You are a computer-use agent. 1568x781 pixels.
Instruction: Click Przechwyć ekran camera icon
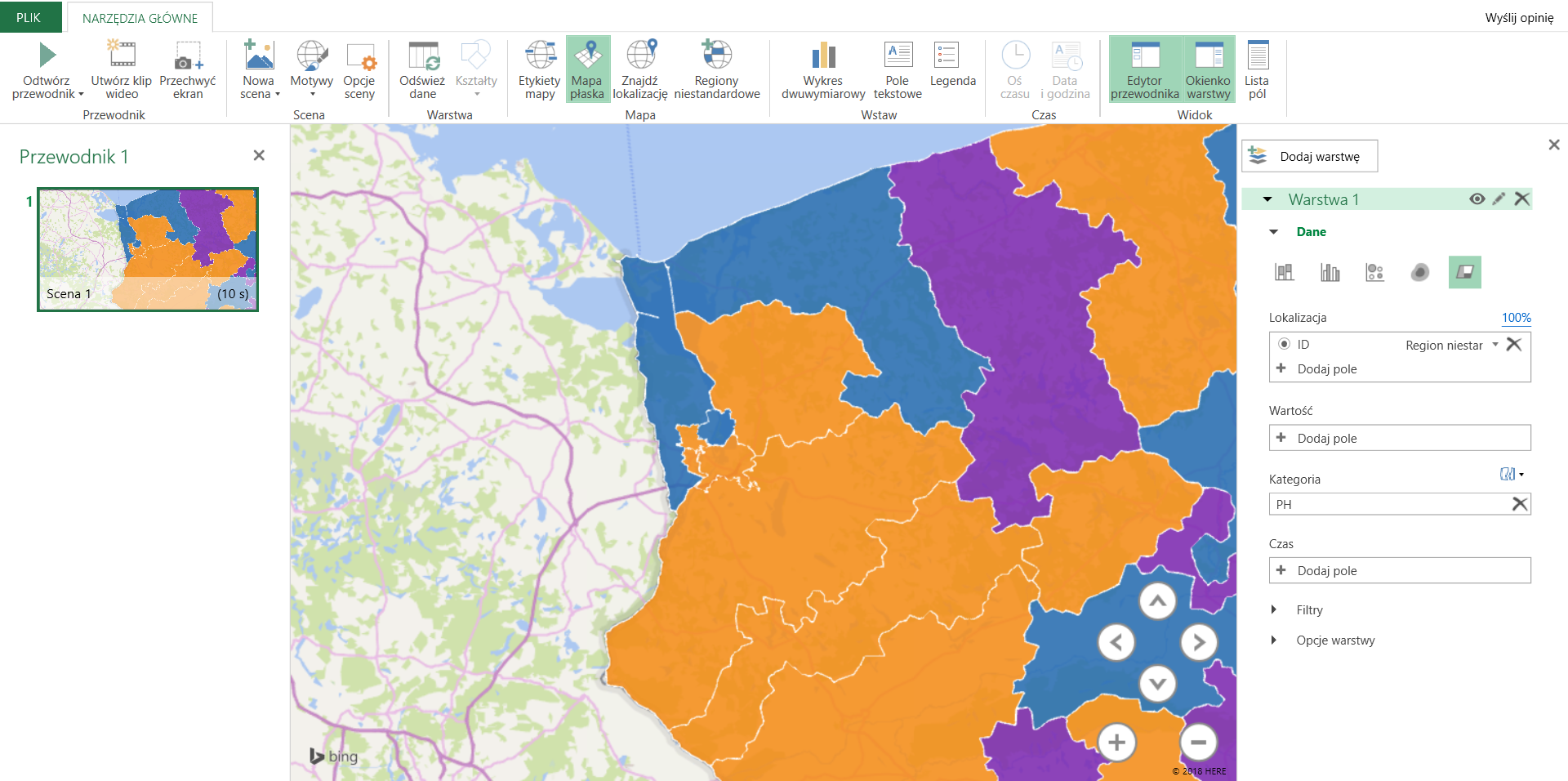(x=187, y=57)
